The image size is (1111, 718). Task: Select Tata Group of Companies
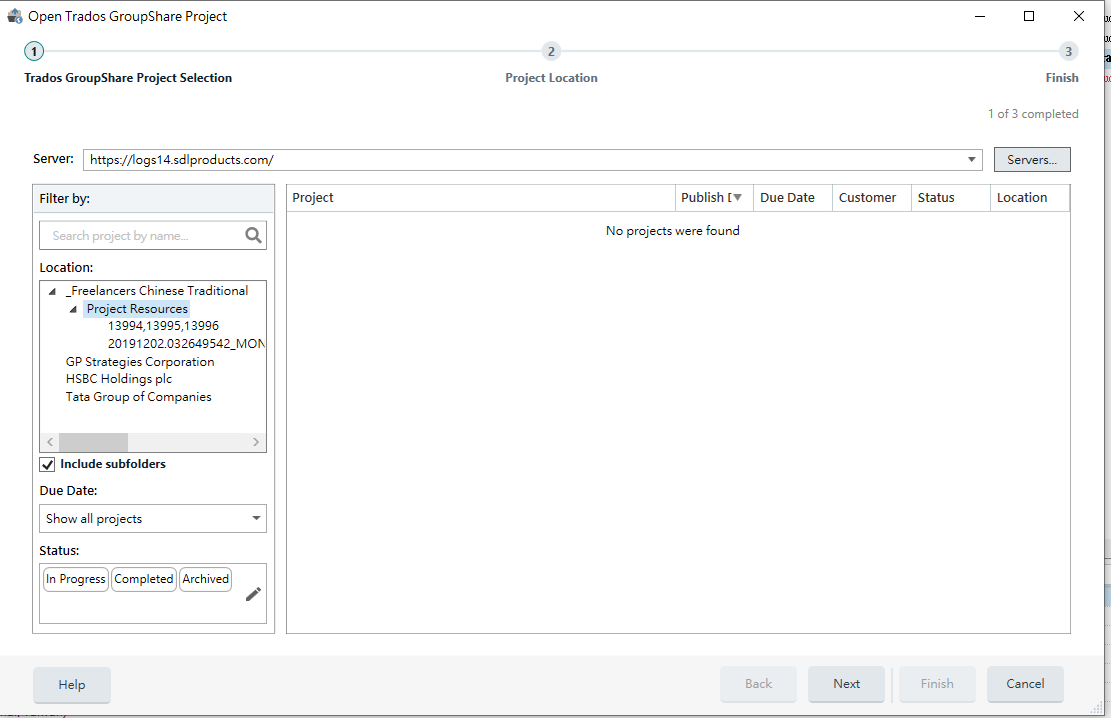(138, 397)
